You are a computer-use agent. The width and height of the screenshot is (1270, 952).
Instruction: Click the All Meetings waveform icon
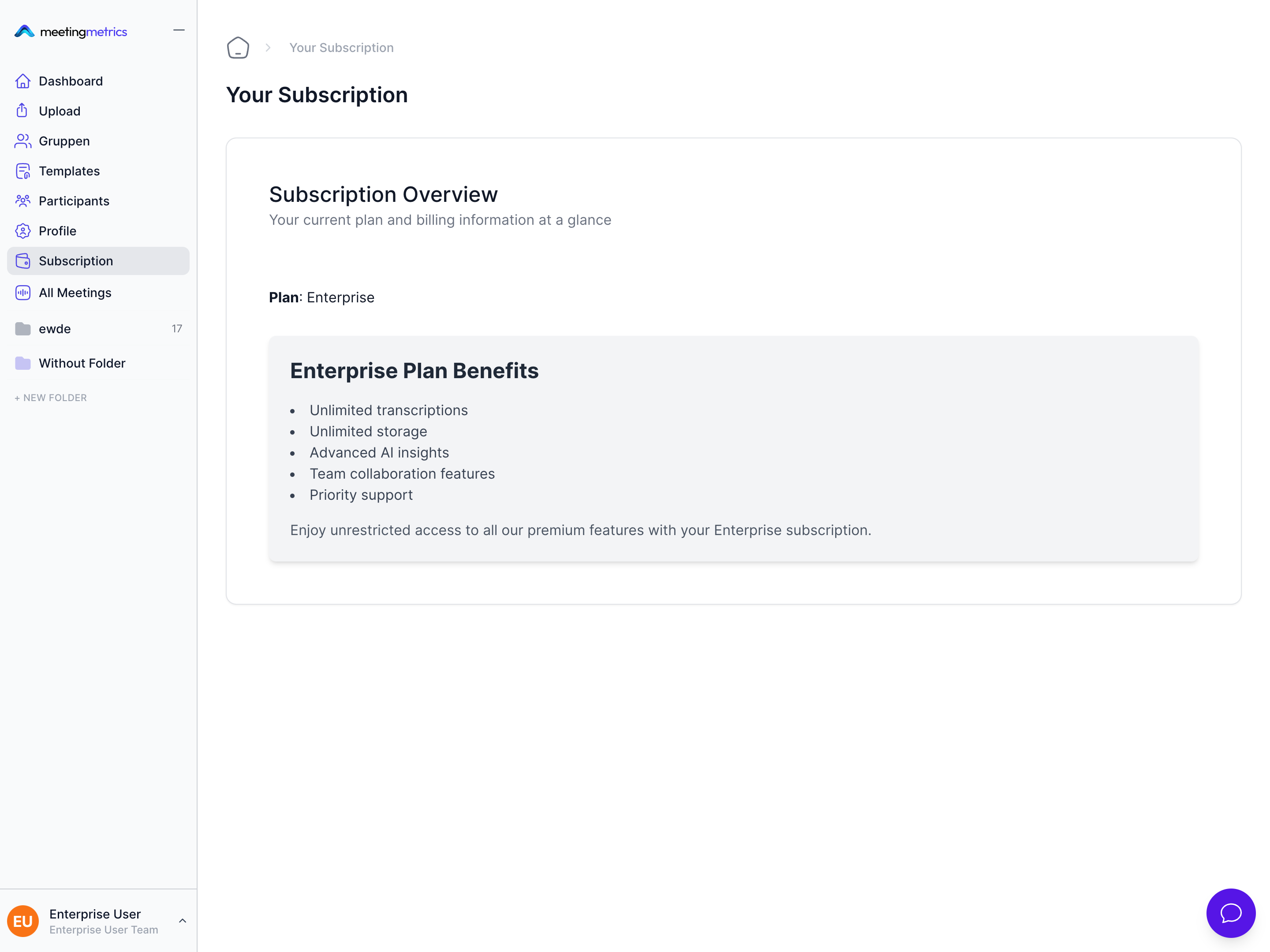click(23, 293)
